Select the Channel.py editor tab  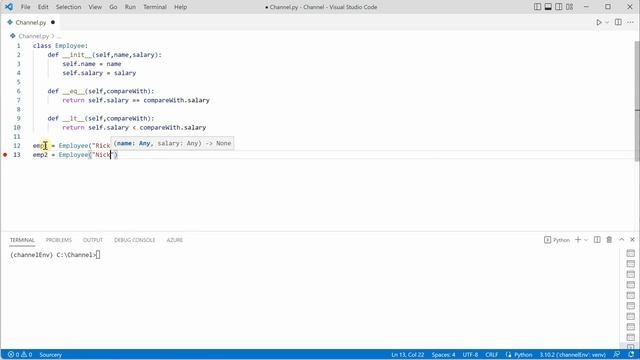pyautogui.click(x=30, y=22)
